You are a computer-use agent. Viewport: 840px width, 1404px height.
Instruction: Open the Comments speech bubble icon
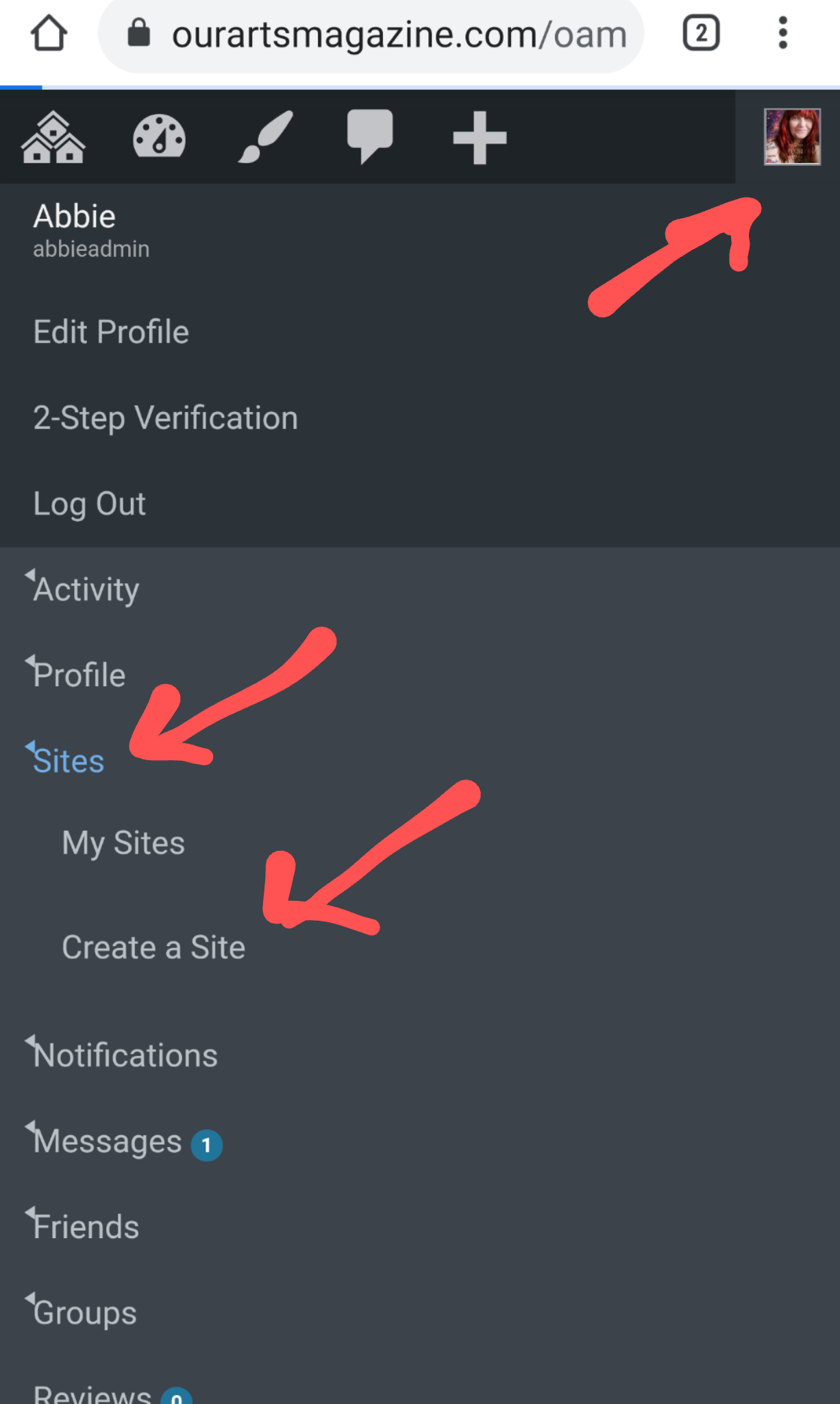pyautogui.click(x=370, y=136)
